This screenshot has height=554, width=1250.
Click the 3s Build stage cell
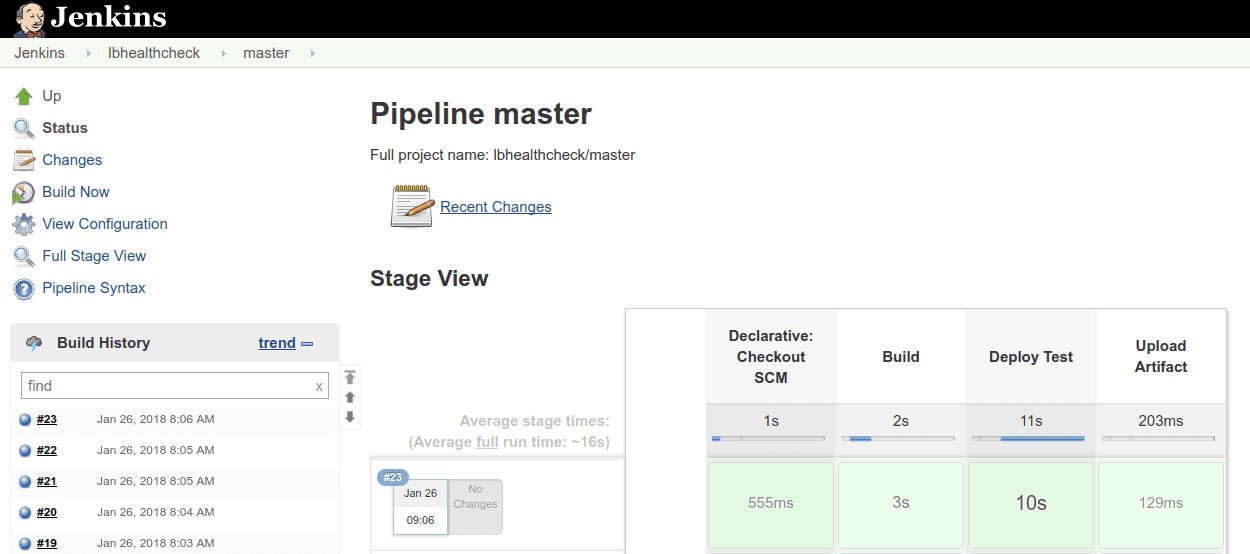pyautogui.click(x=901, y=503)
